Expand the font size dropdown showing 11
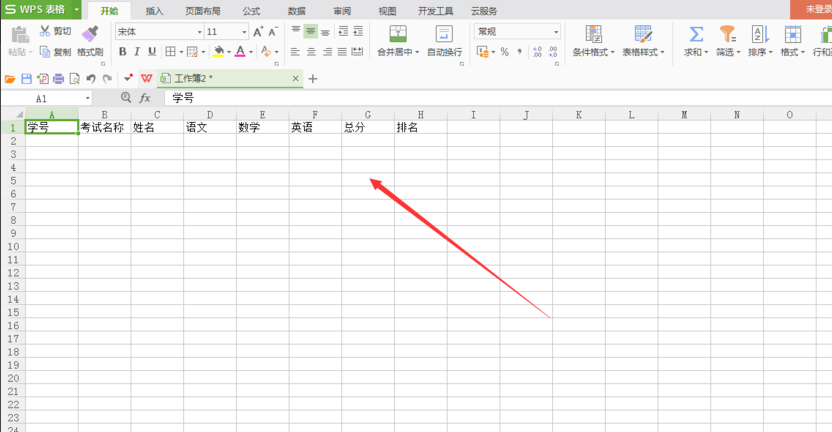Screen dimensions: 832x432 (x=244, y=32)
